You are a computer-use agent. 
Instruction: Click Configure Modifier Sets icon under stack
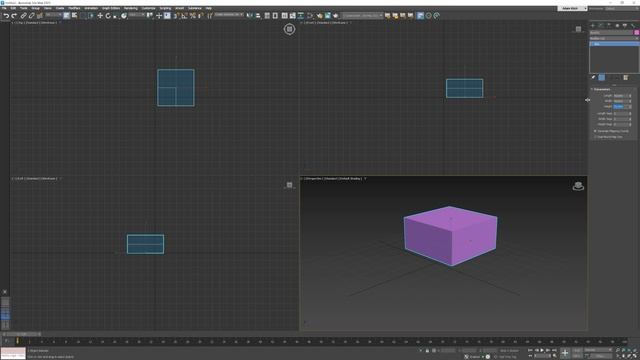click(626, 78)
